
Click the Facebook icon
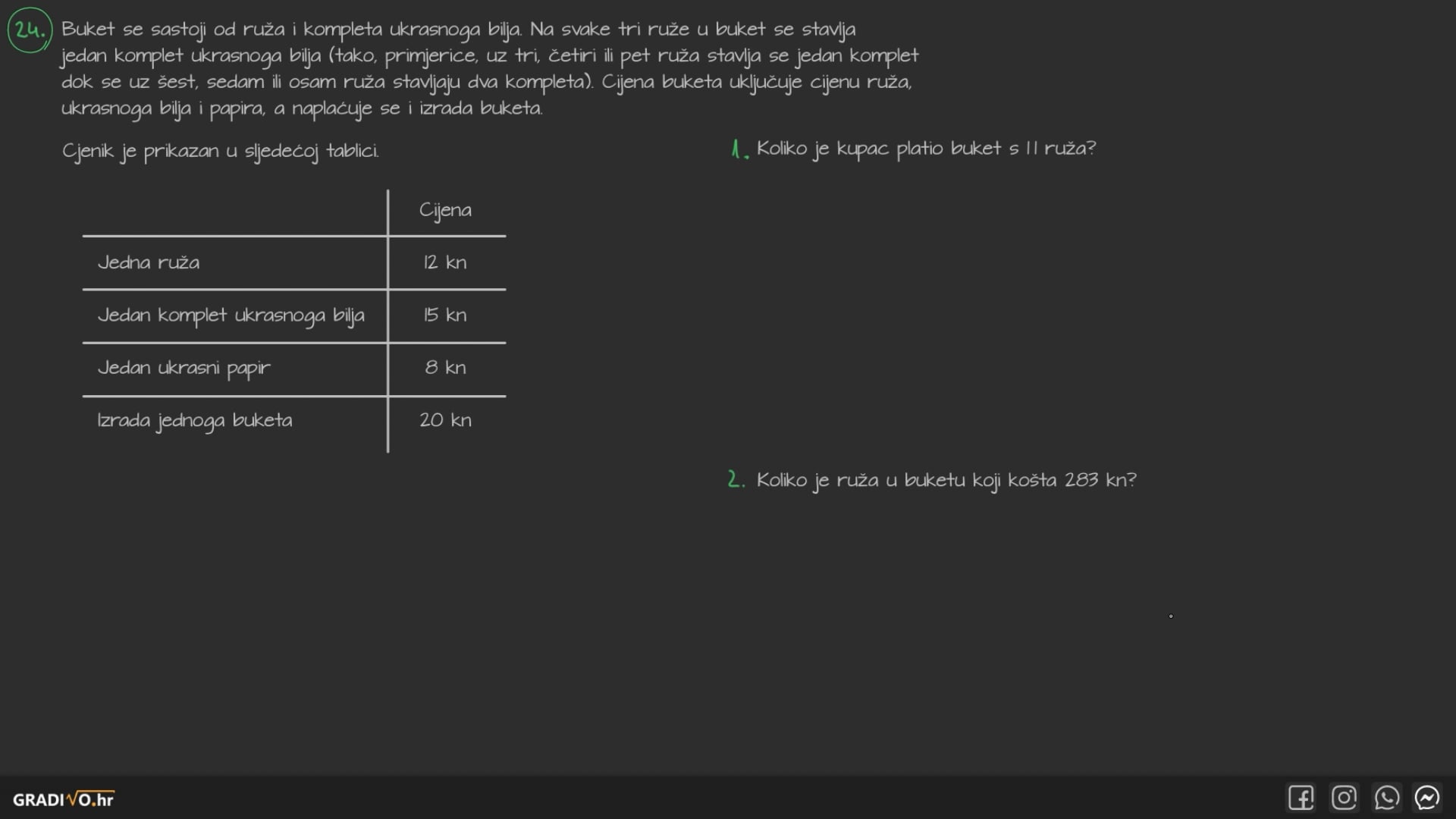point(1301,798)
